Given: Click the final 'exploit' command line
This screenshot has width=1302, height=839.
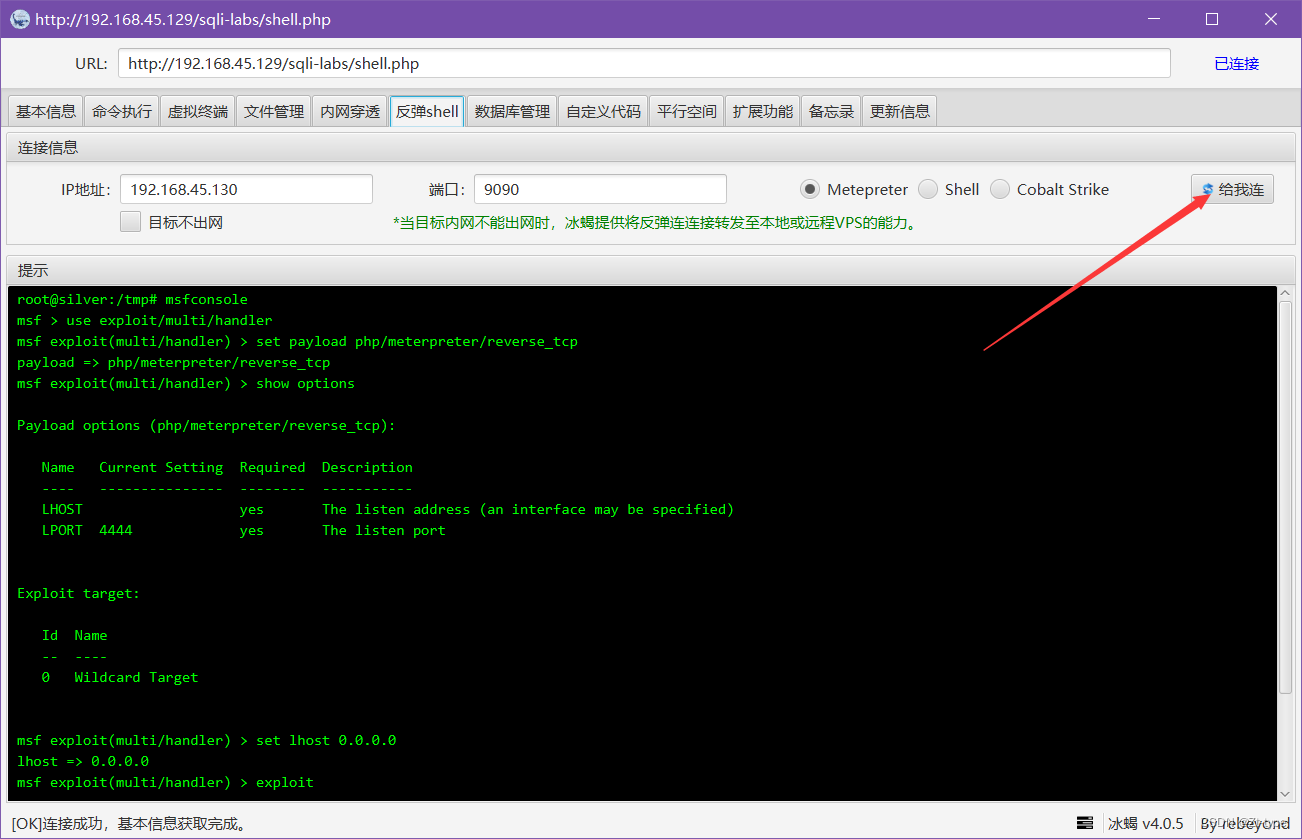Looking at the screenshot, I should 165,782.
